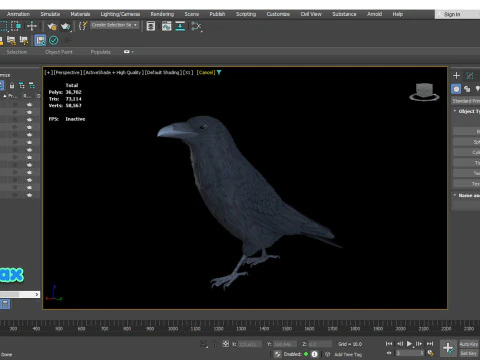Open the Publish menu
Screen dimensions: 480x360
click(217, 14)
